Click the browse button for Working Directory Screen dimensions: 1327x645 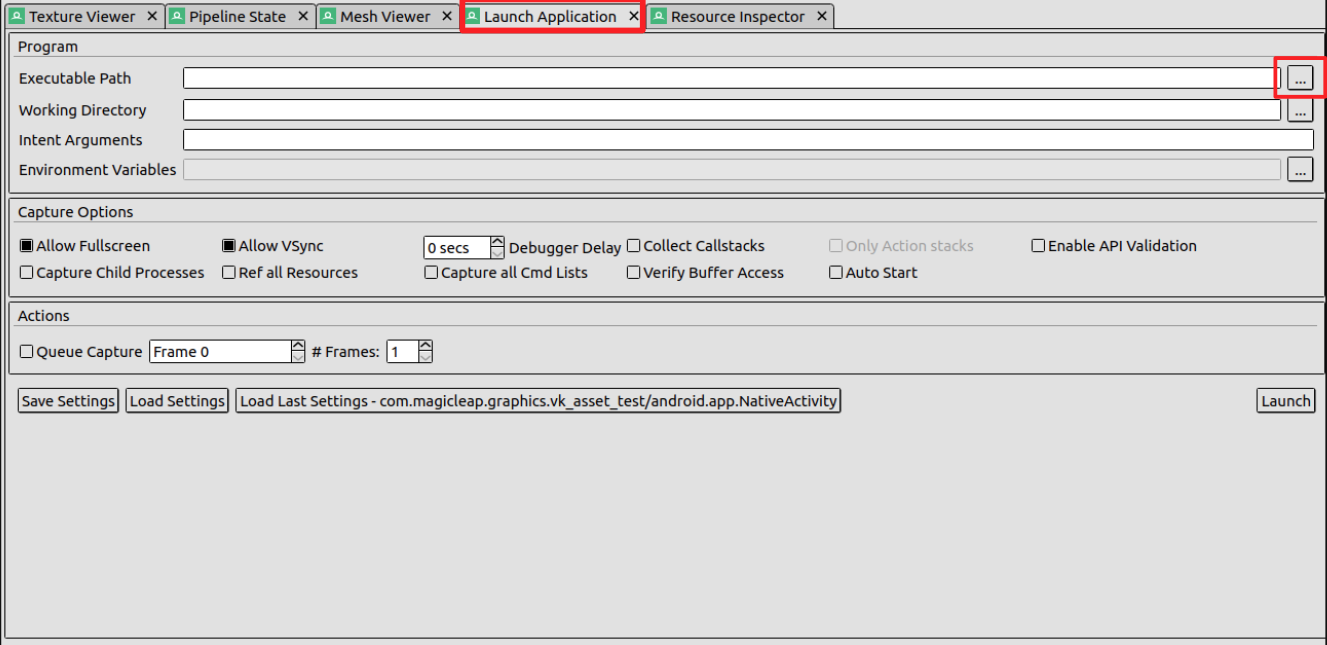[x=1299, y=110]
